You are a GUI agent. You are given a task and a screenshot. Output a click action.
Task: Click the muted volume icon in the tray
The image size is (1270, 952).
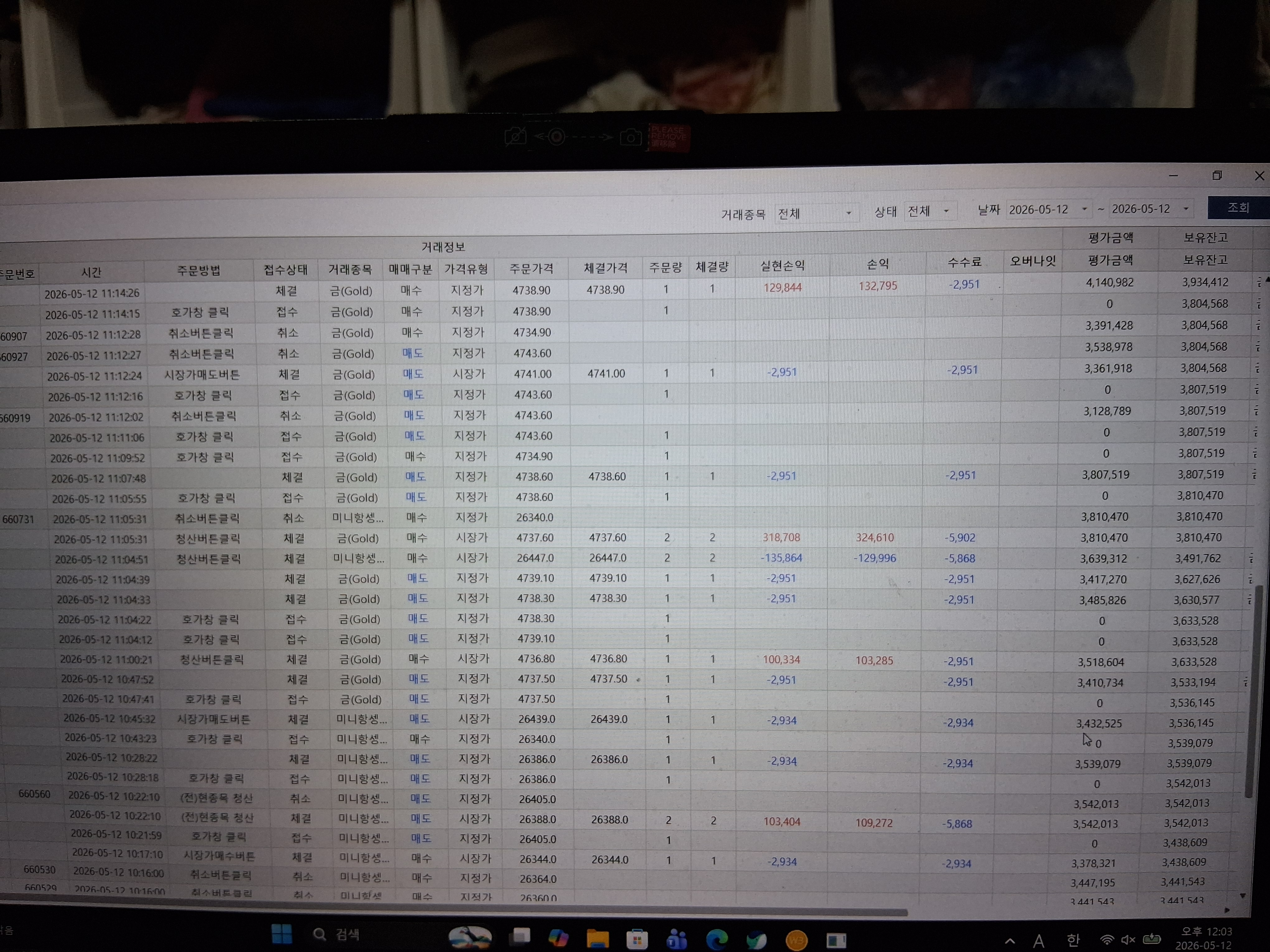pos(1128,939)
